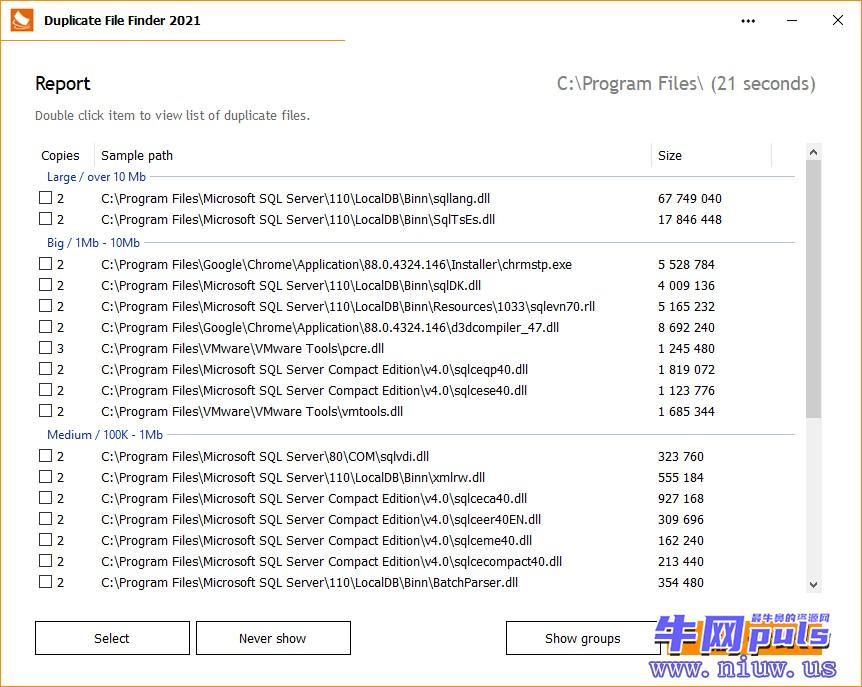Select the sqllang.dll path row
Screen dimensions: 862x687
tap(295, 198)
